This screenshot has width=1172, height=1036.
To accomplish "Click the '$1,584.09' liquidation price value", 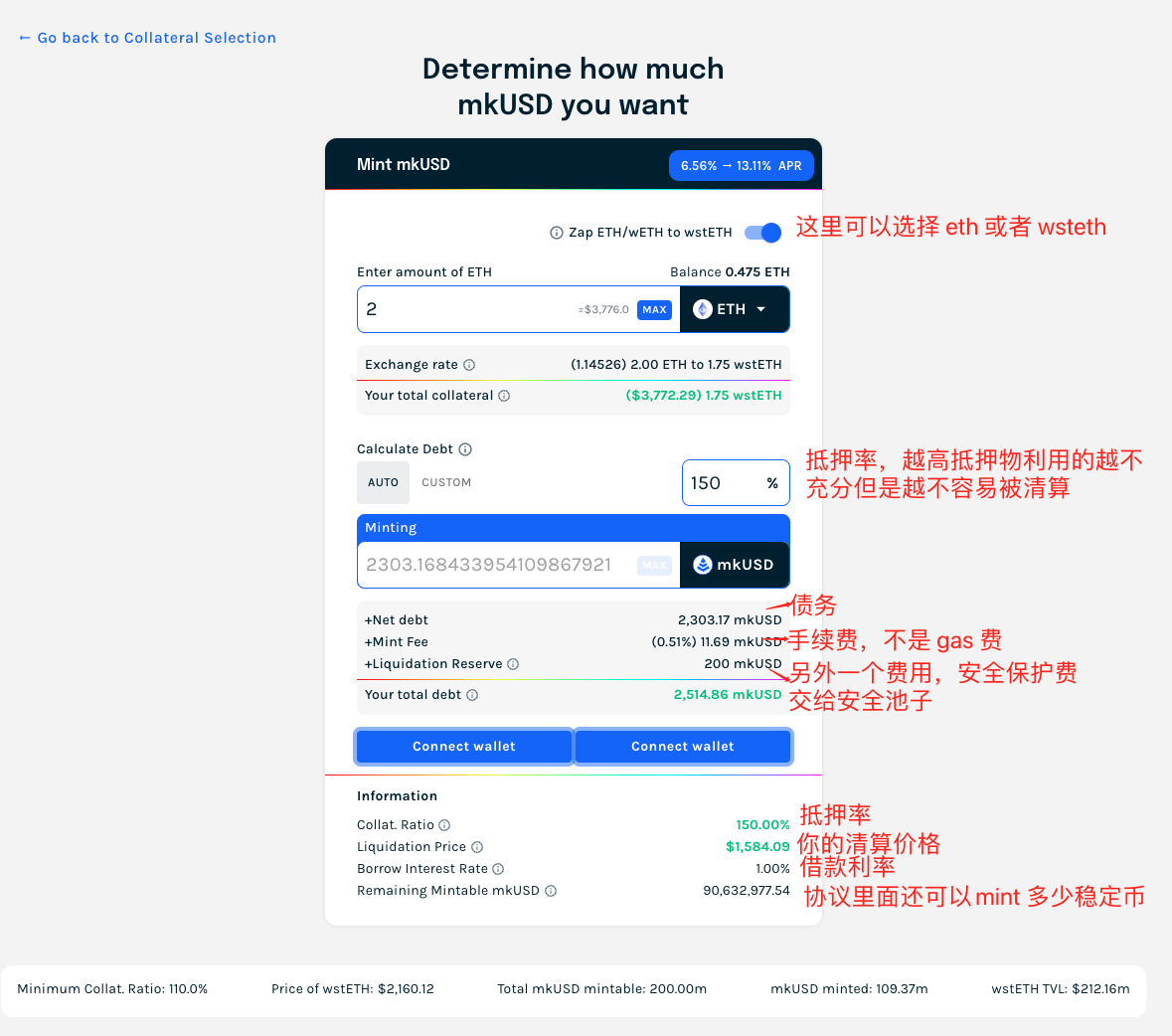I will click(757, 847).
